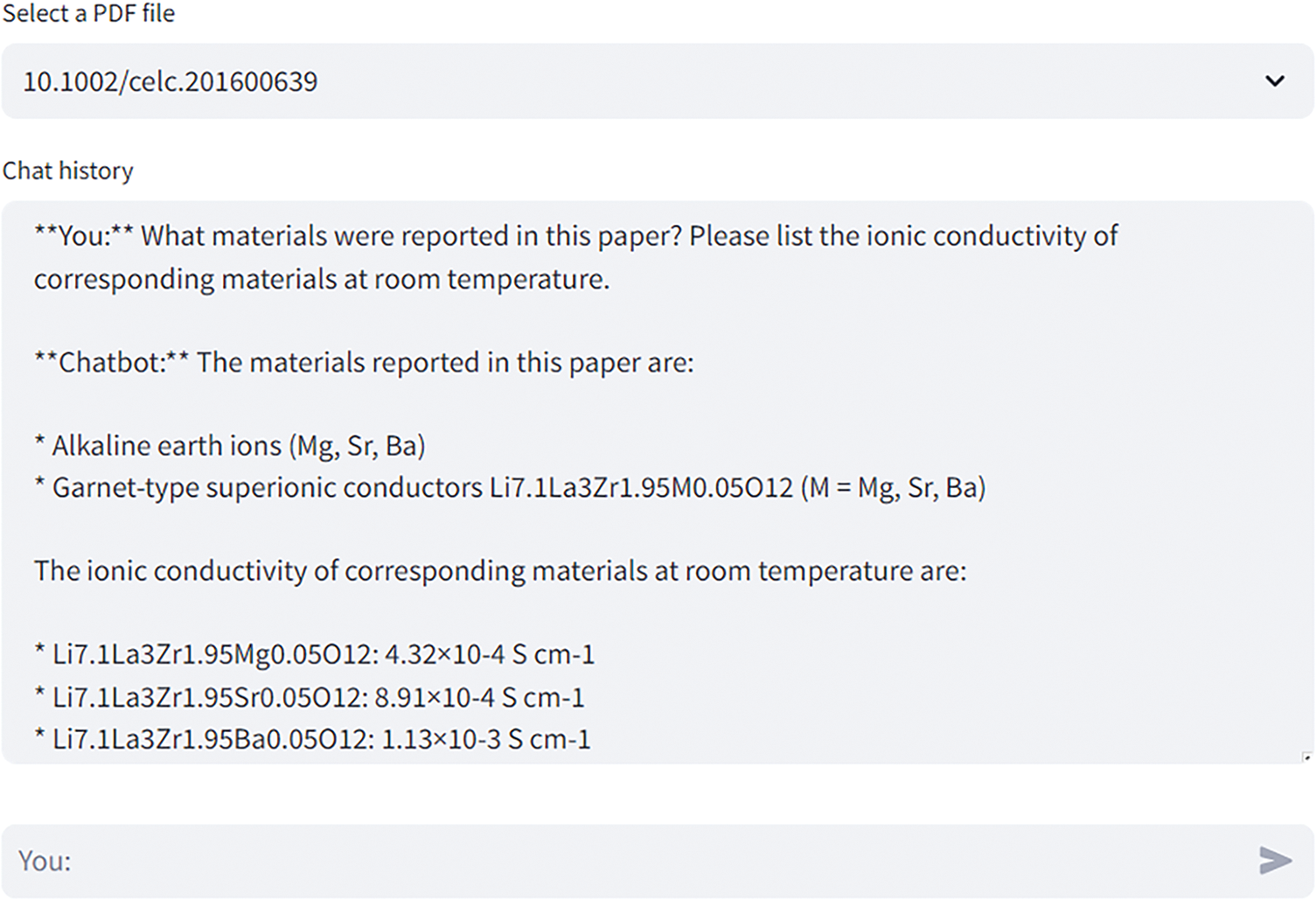The height and width of the screenshot is (900, 1316).
Task: Click "(M = Mg, Sr, Ba)" in garnet line
Action: pos(893,488)
